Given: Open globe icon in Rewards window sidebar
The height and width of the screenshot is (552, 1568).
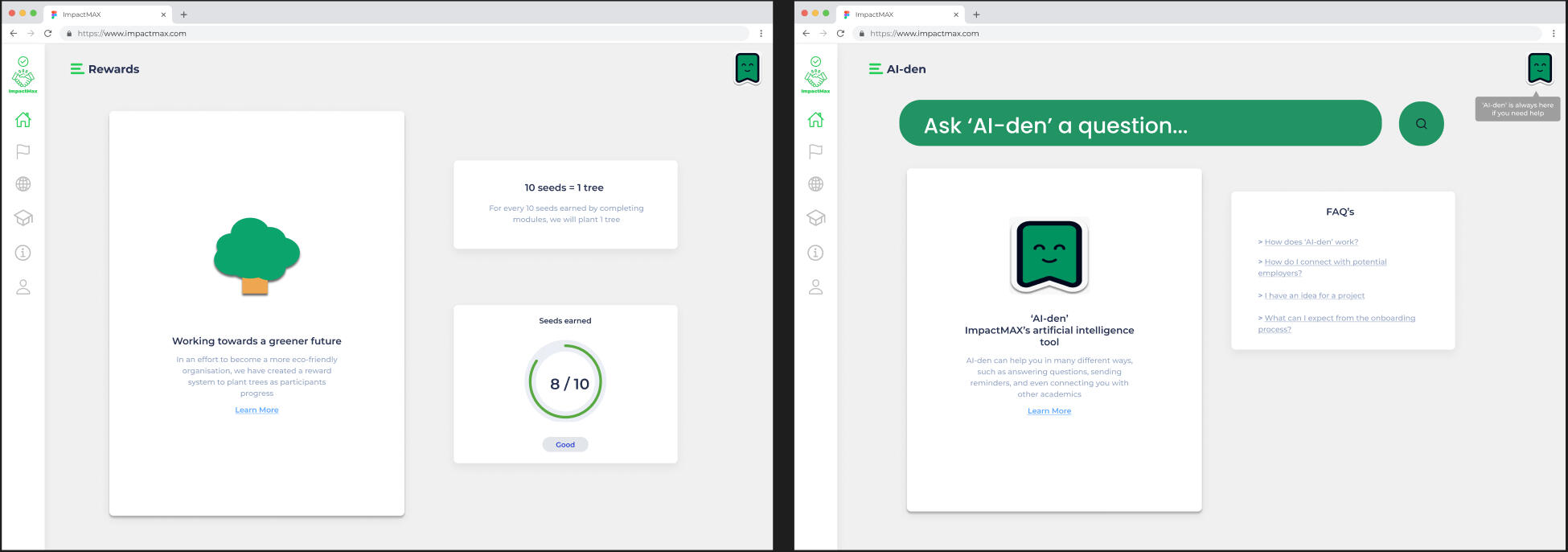Looking at the screenshot, I should pyautogui.click(x=23, y=184).
